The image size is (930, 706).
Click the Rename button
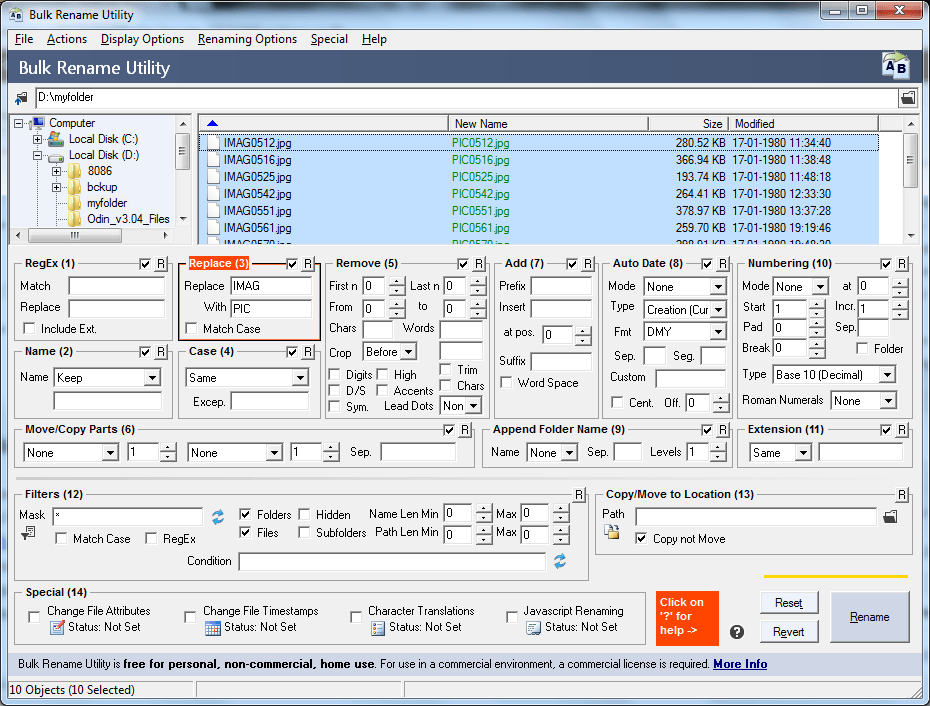tap(870, 617)
